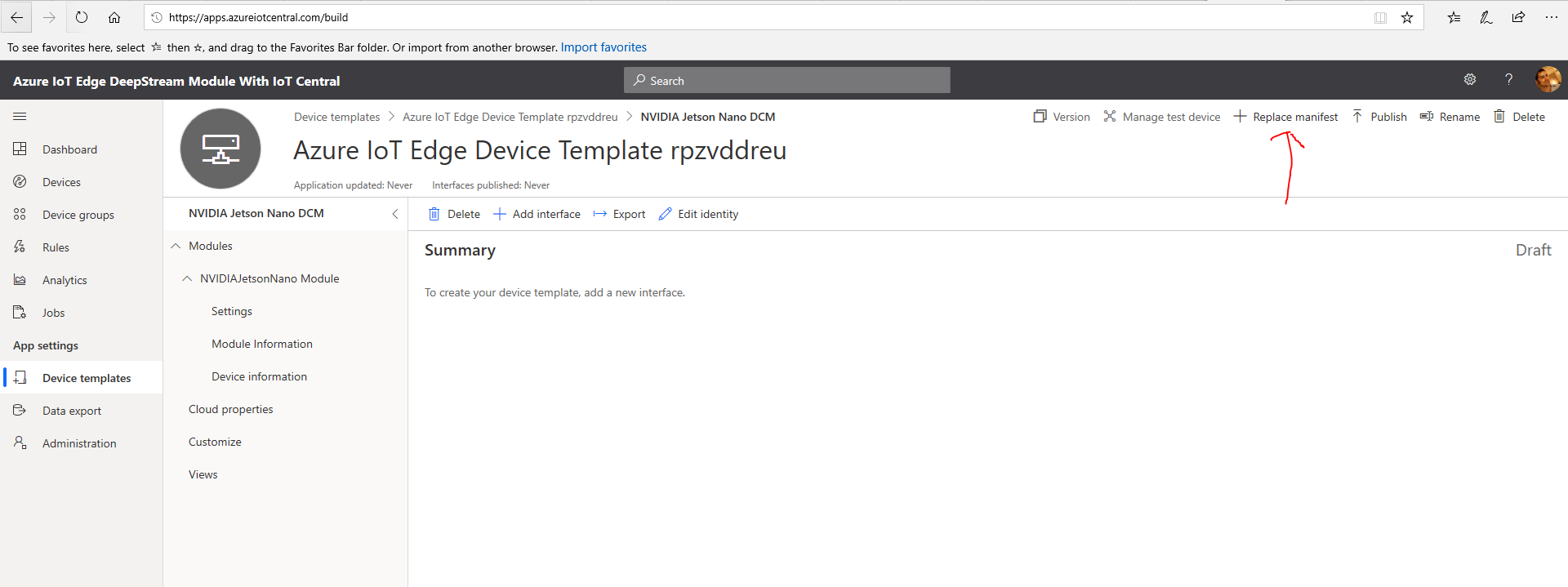Click Replace manifest button

(1285, 117)
